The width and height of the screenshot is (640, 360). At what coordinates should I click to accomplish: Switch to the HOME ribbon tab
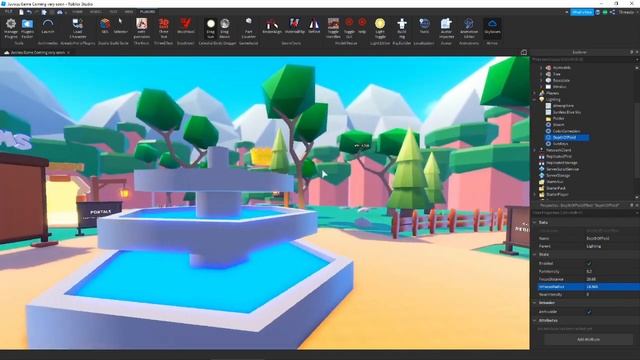click(77, 12)
